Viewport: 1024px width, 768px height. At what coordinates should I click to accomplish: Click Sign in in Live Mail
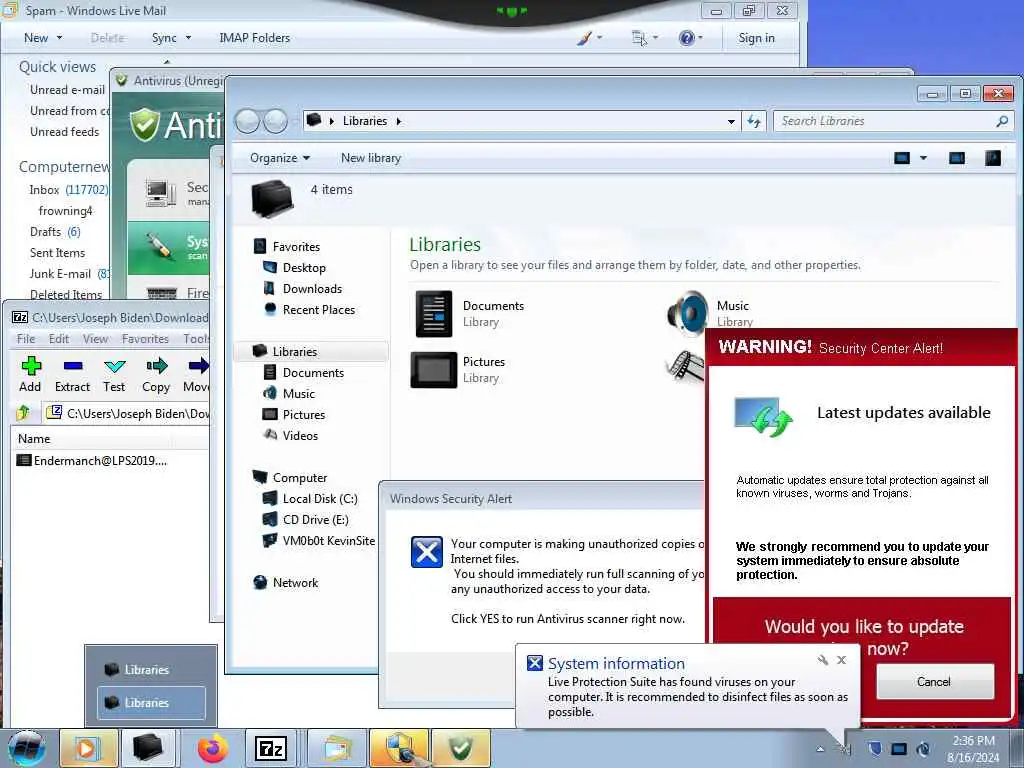[x=756, y=38]
